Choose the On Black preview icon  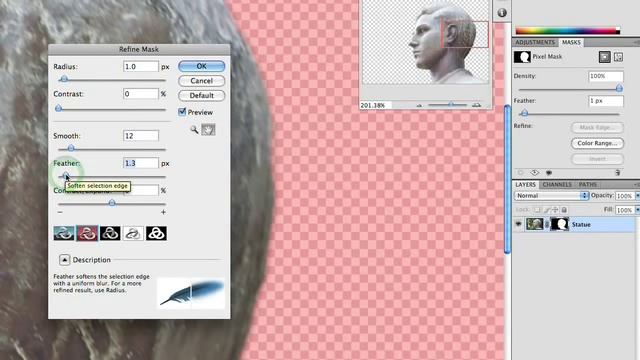pos(110,233)
